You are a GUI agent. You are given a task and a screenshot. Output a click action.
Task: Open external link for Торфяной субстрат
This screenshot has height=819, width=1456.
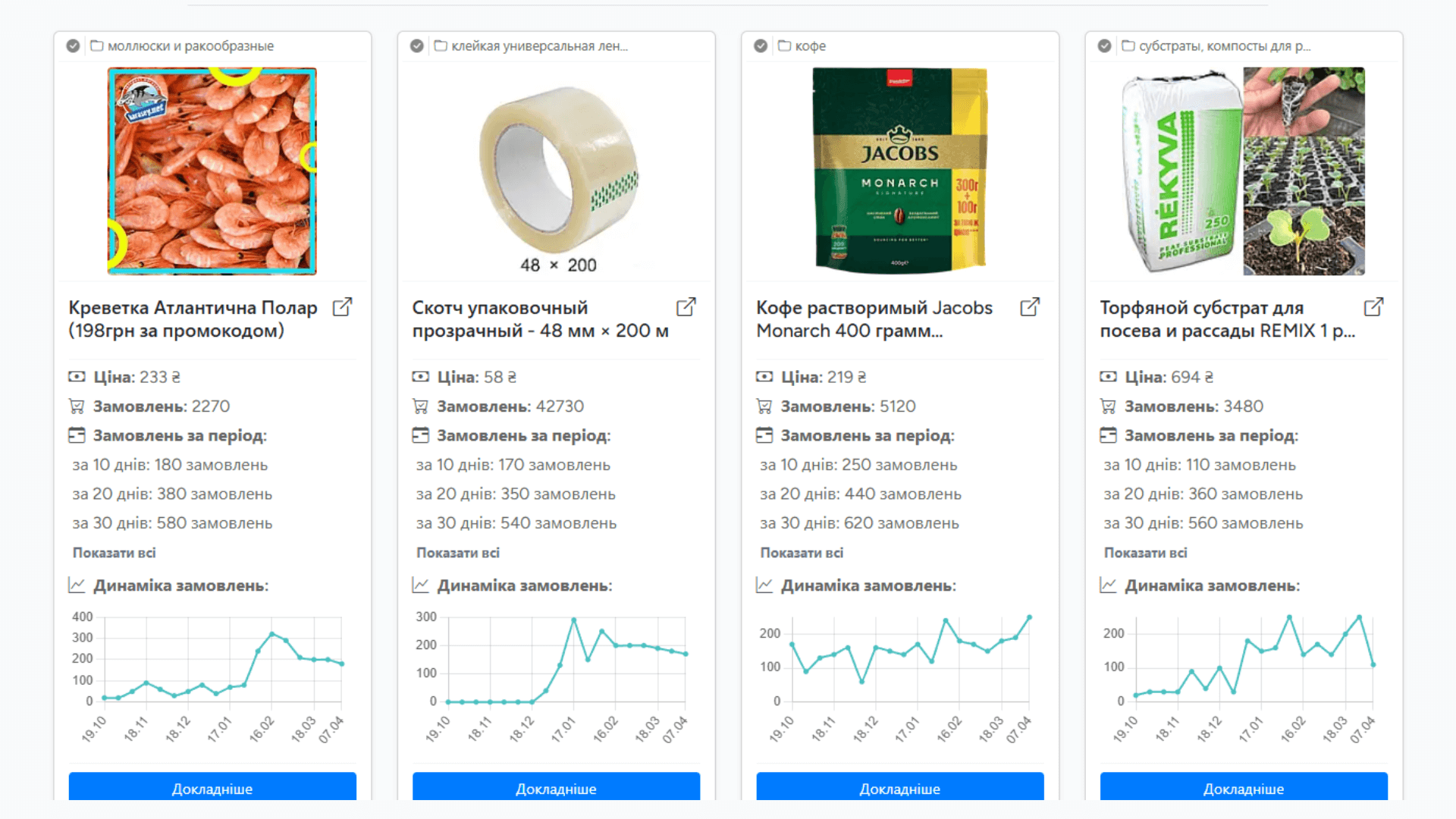(x=1374, y=307)
